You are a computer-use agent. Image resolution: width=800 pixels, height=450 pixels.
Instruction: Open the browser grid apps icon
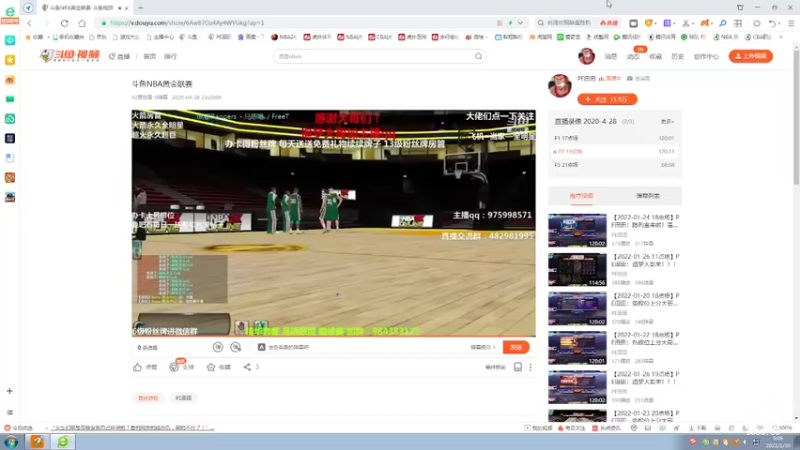coord(738,23)
